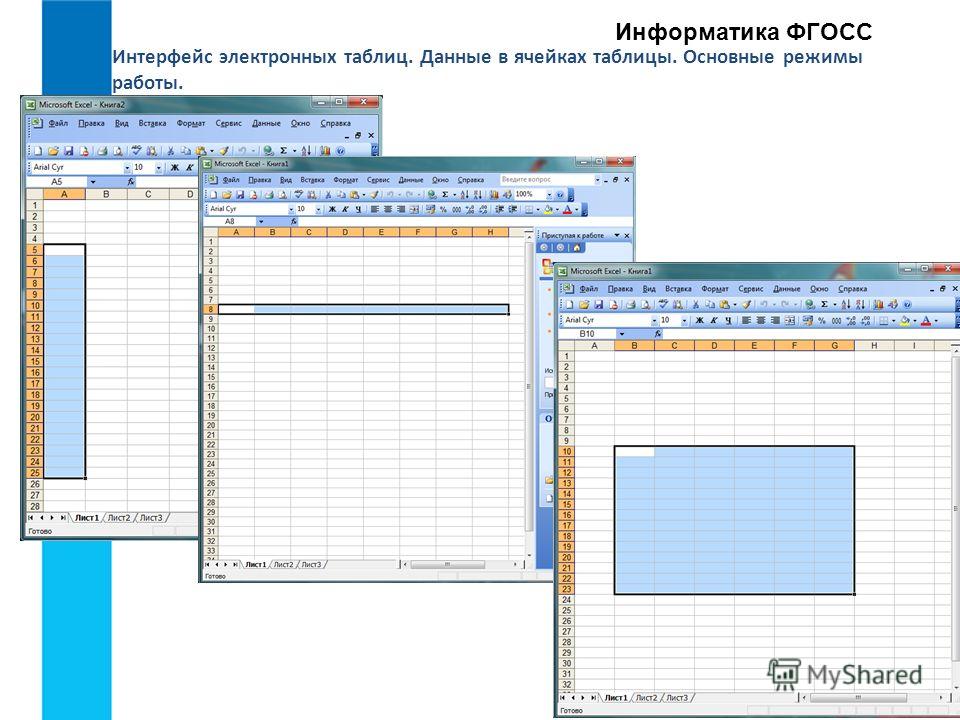Toggle Italic К in Книга2 window
The height and width of the screenshot is (720, 960).
[x=189, y=167]
